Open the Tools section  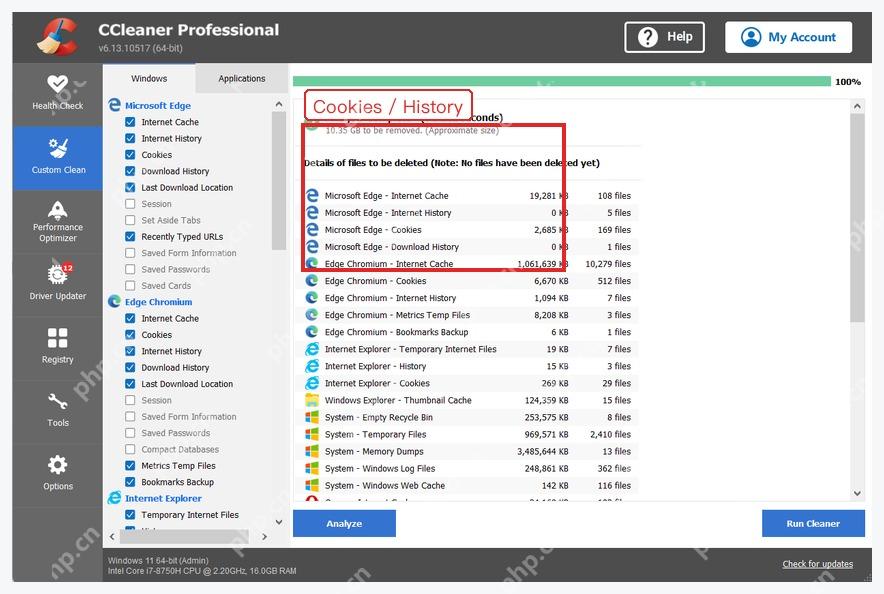(x=58, y=410)
